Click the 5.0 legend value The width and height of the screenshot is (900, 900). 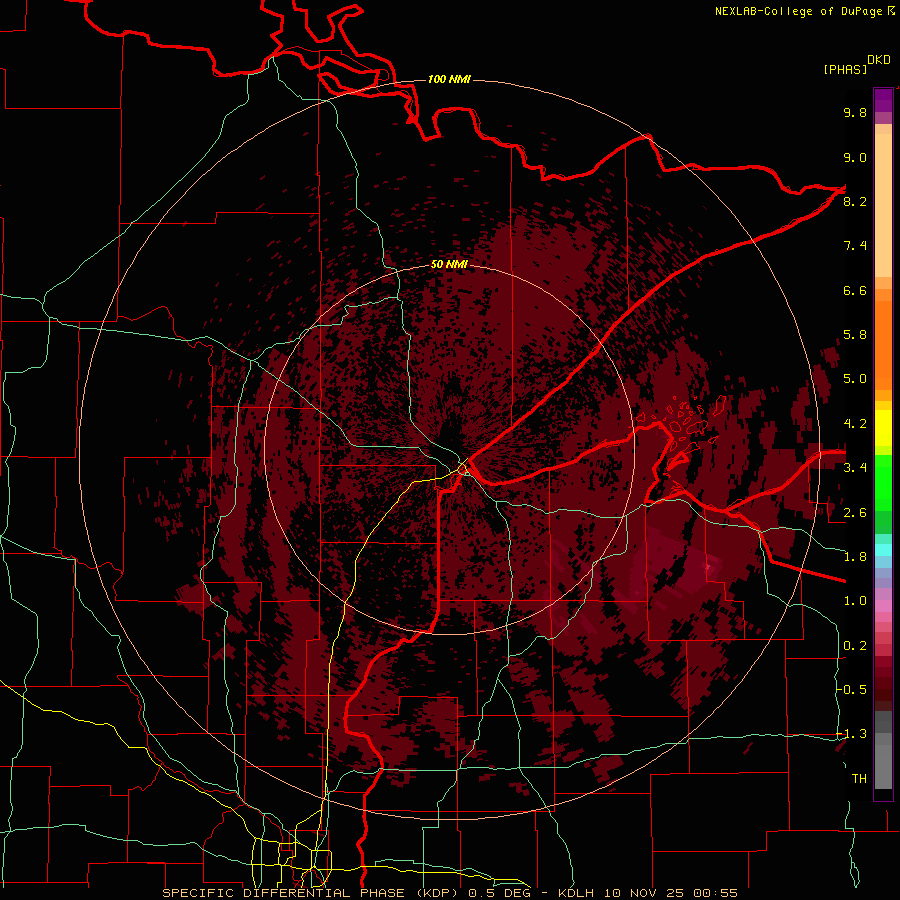[x=855, y=379]
